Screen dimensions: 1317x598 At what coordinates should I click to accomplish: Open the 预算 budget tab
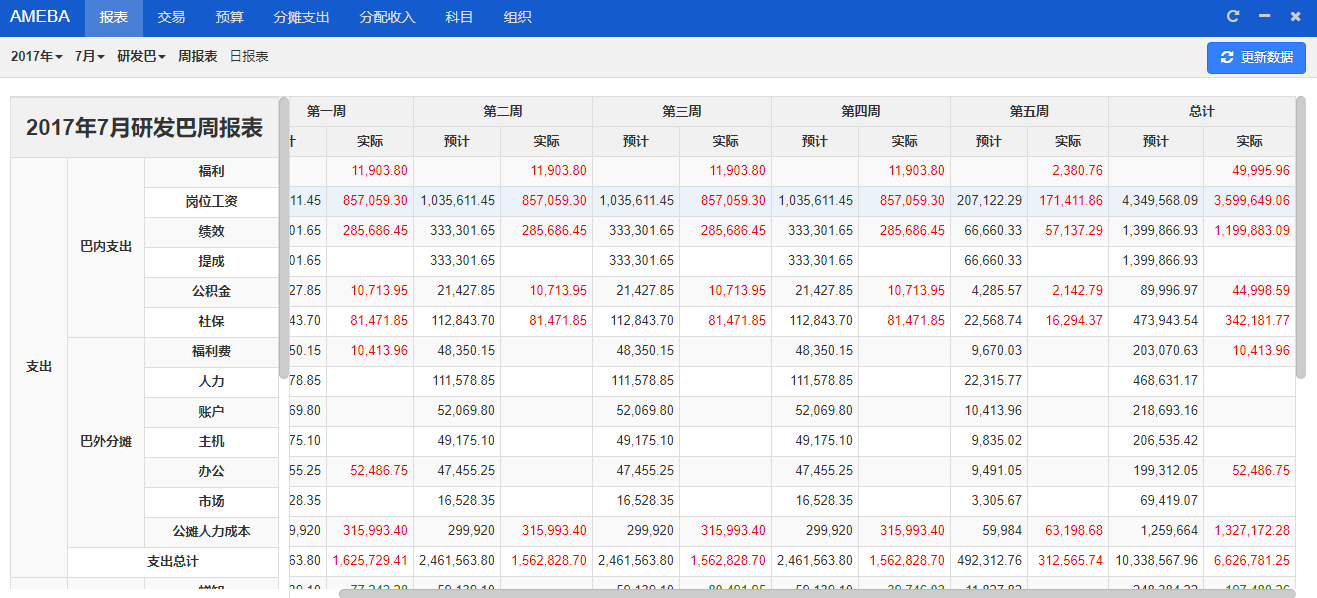point(229,18)
